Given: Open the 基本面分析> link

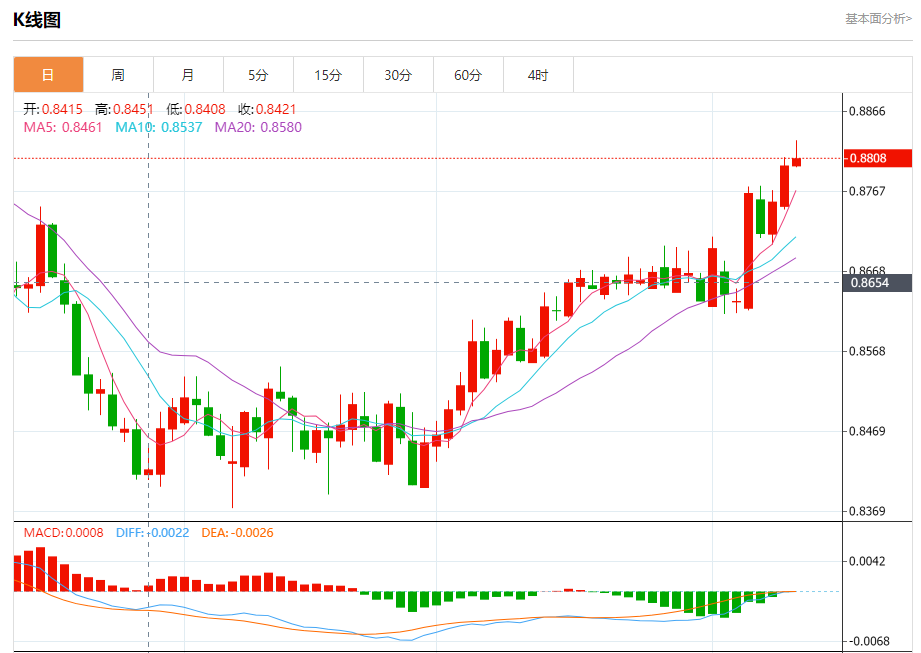Looking at the screenshot, I should pos(878,19).
